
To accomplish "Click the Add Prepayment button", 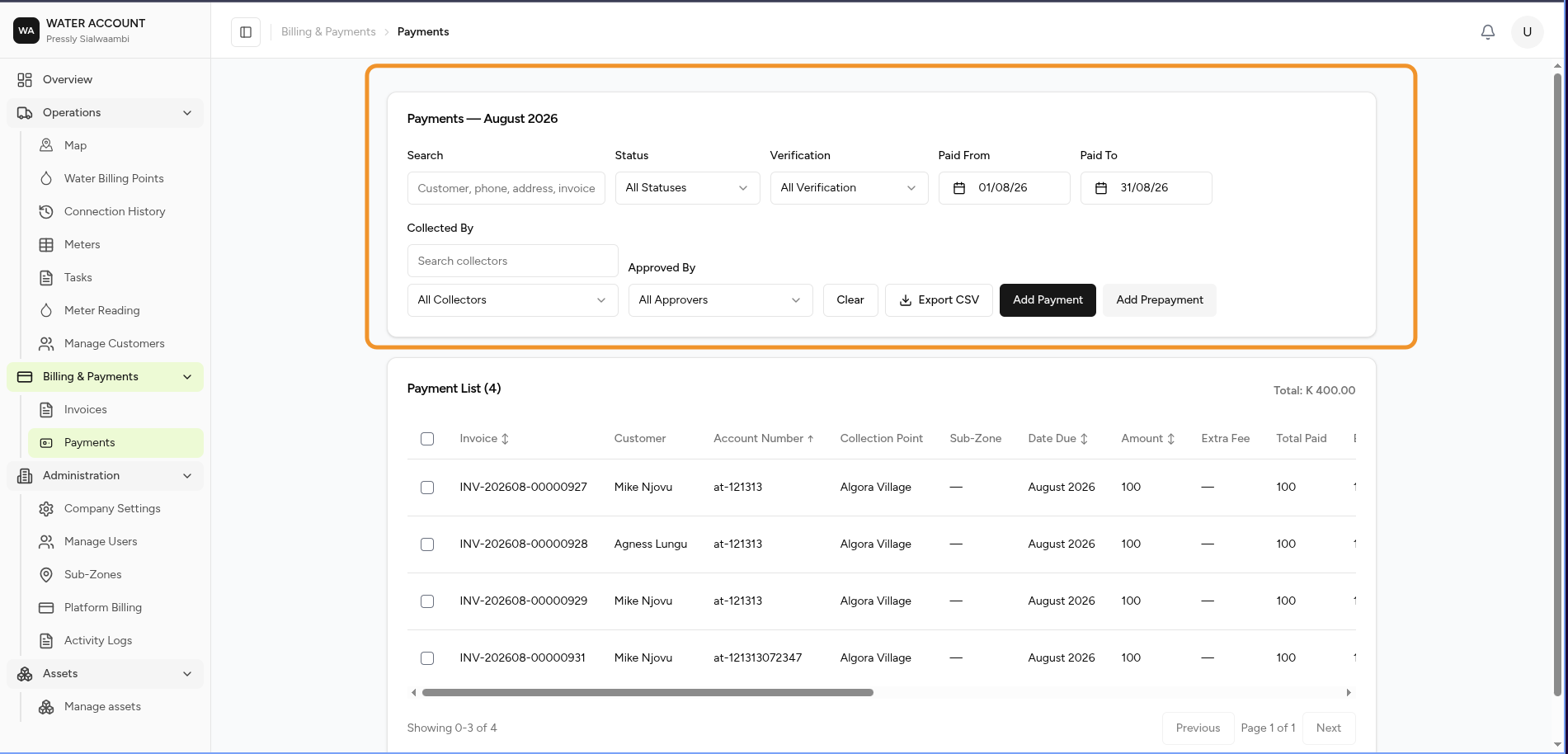I will click(x=1160, y=300).
